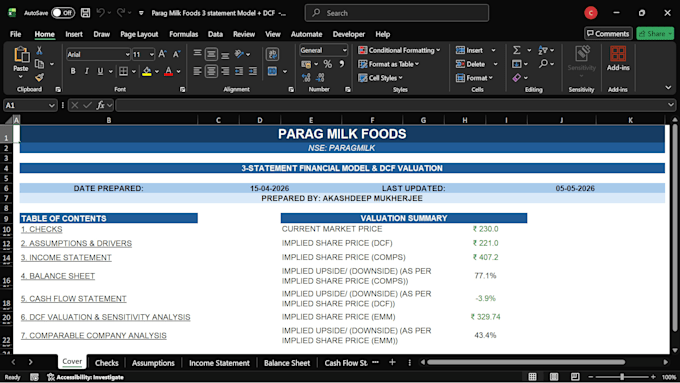Apply Comma Style format
The image size is (680, 383).
[x=342, y=64]
